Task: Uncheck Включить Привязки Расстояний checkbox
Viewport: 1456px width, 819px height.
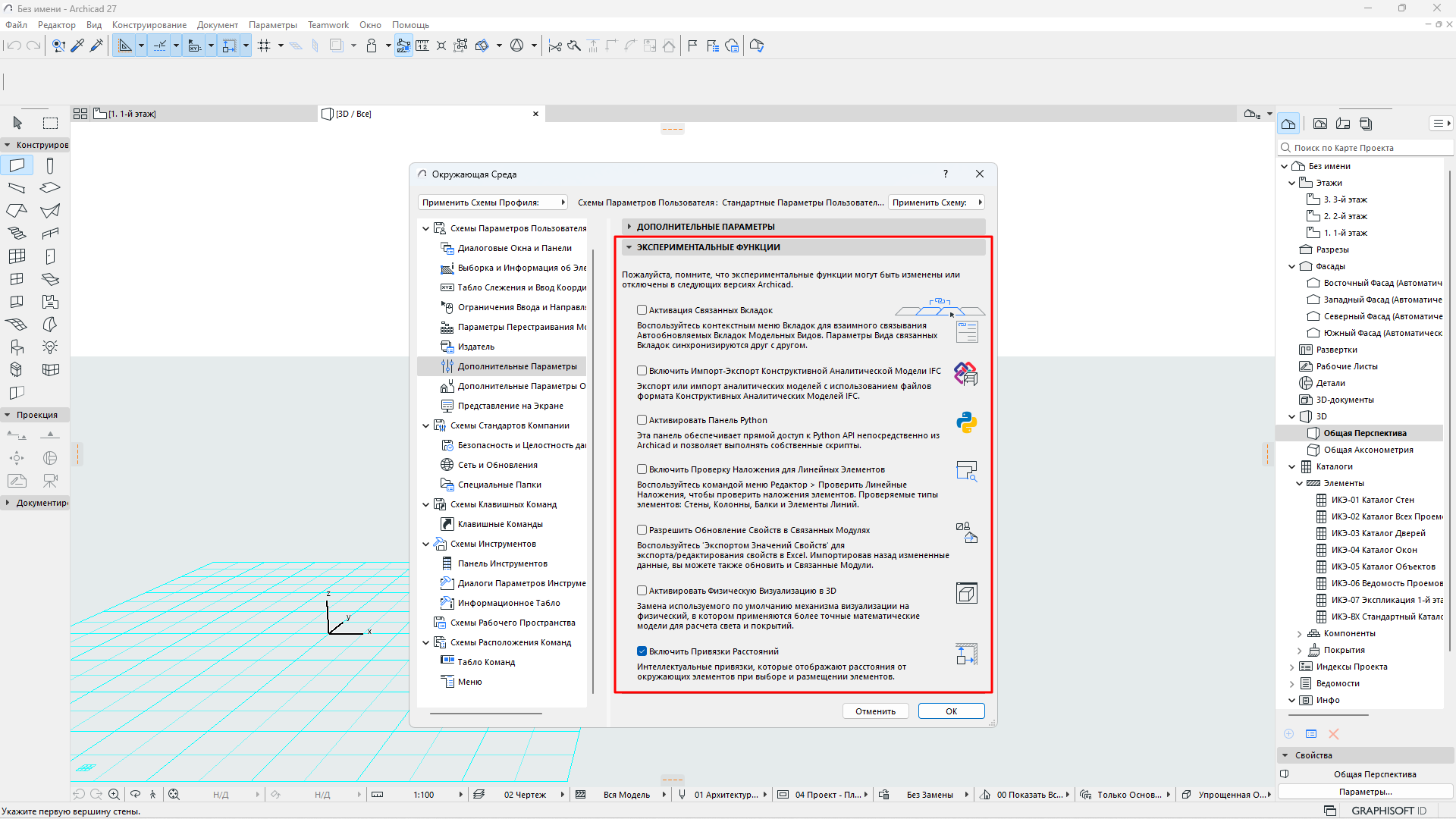Action: (x=642, y=651)
